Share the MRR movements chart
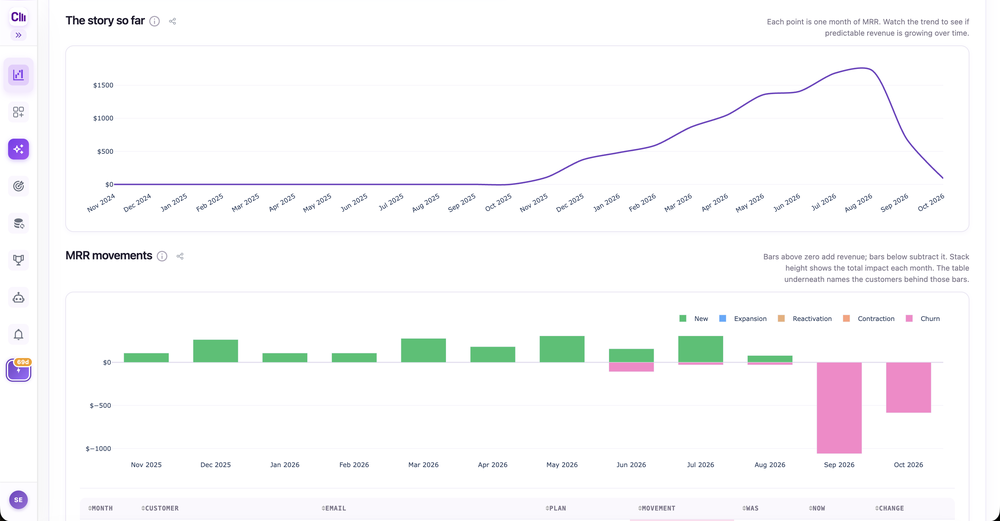This screenshot has height=521, width=1000. [180, 256]
